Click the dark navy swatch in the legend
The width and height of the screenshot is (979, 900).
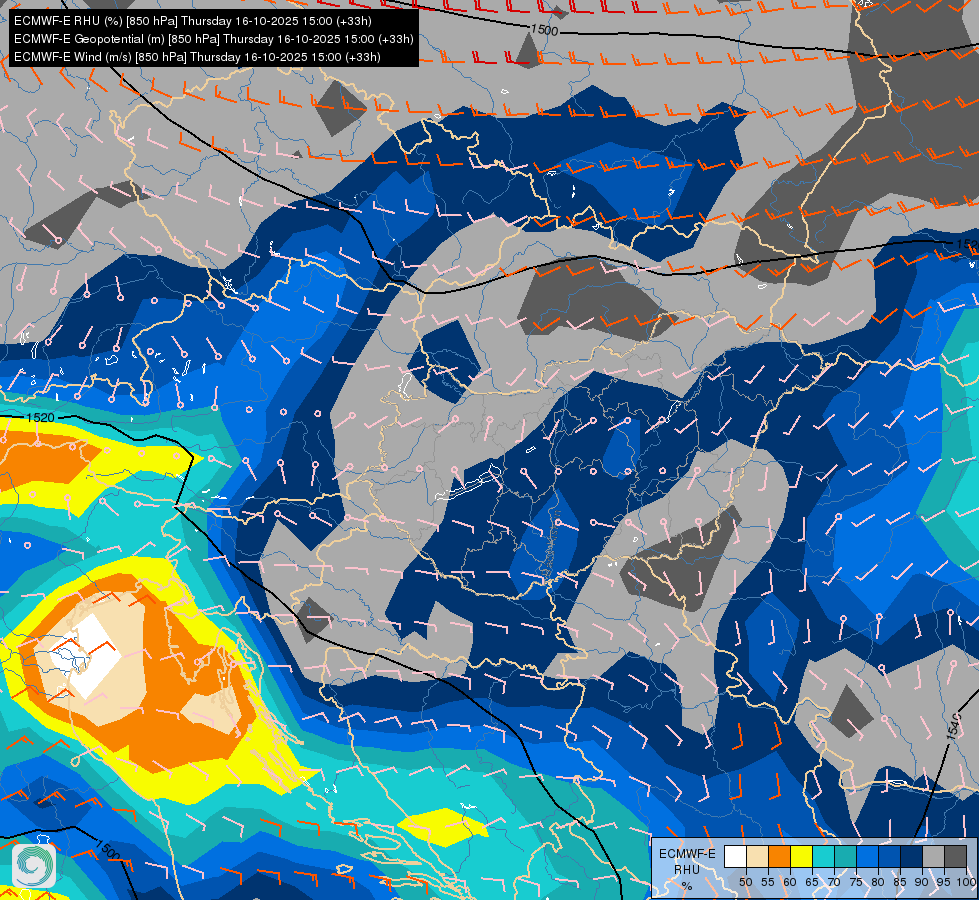912,856
